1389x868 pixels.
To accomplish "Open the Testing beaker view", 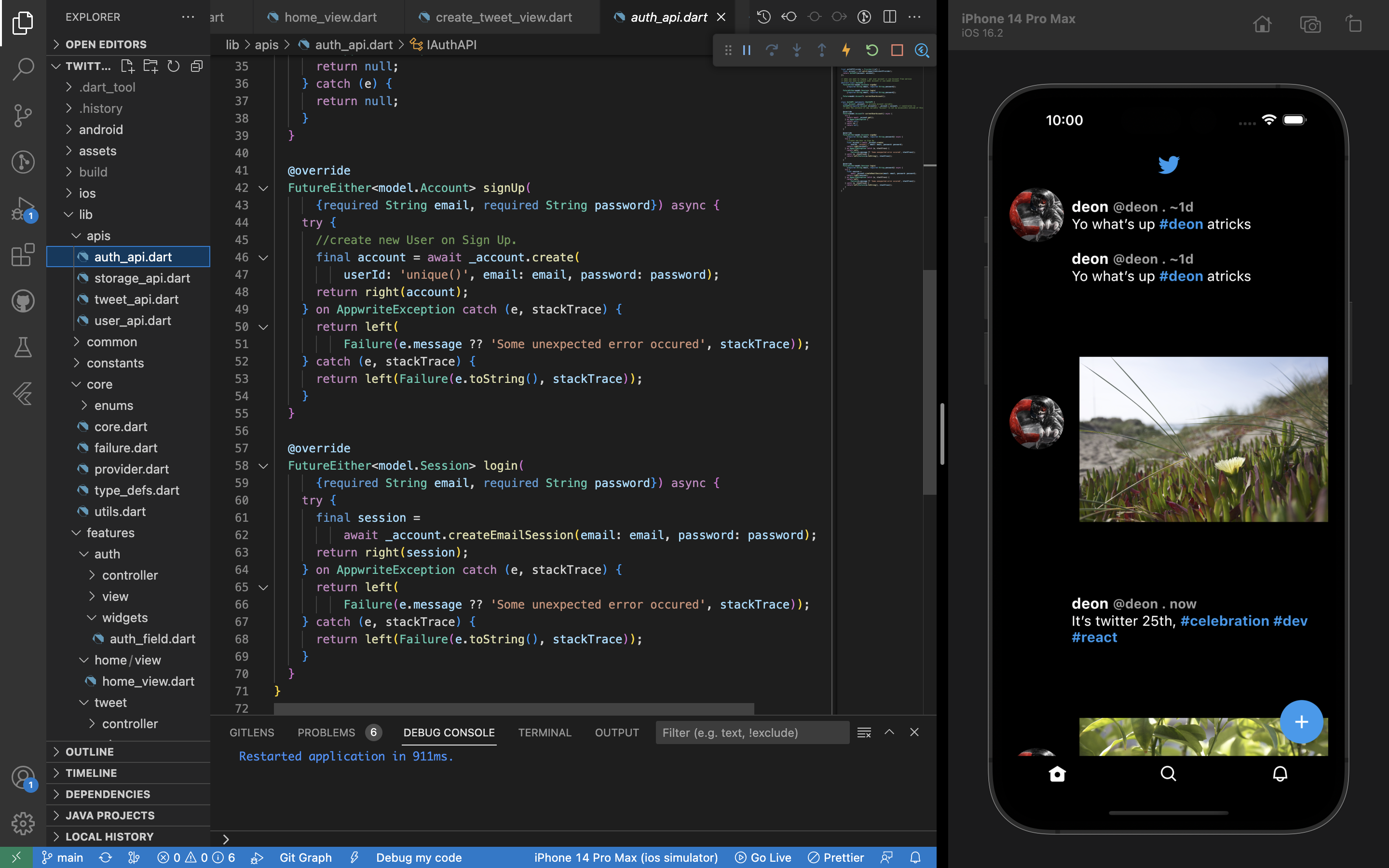I will click(23, 347).
